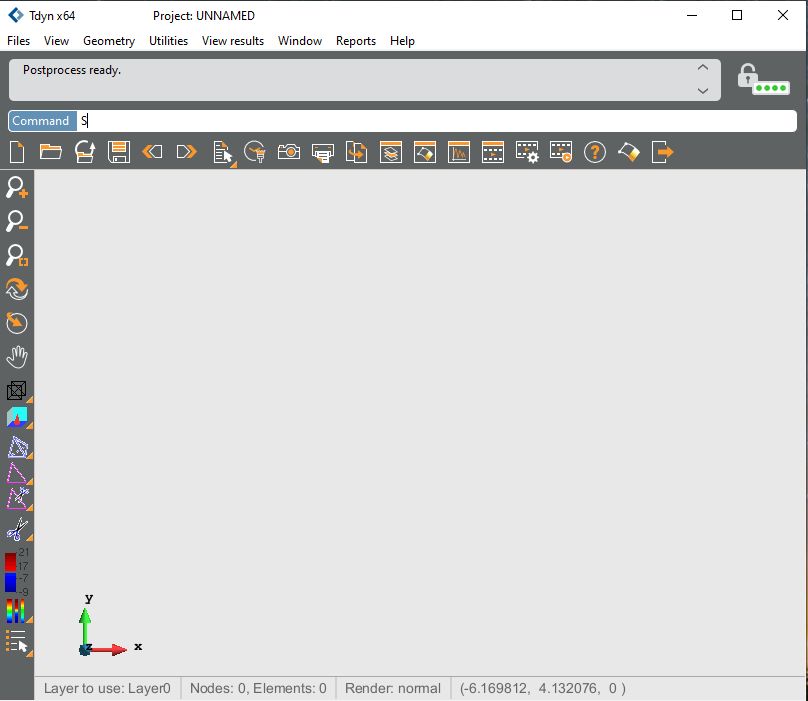Select the Pan hand tool
This screenshot has width=808, height=701.
(17, 357)
